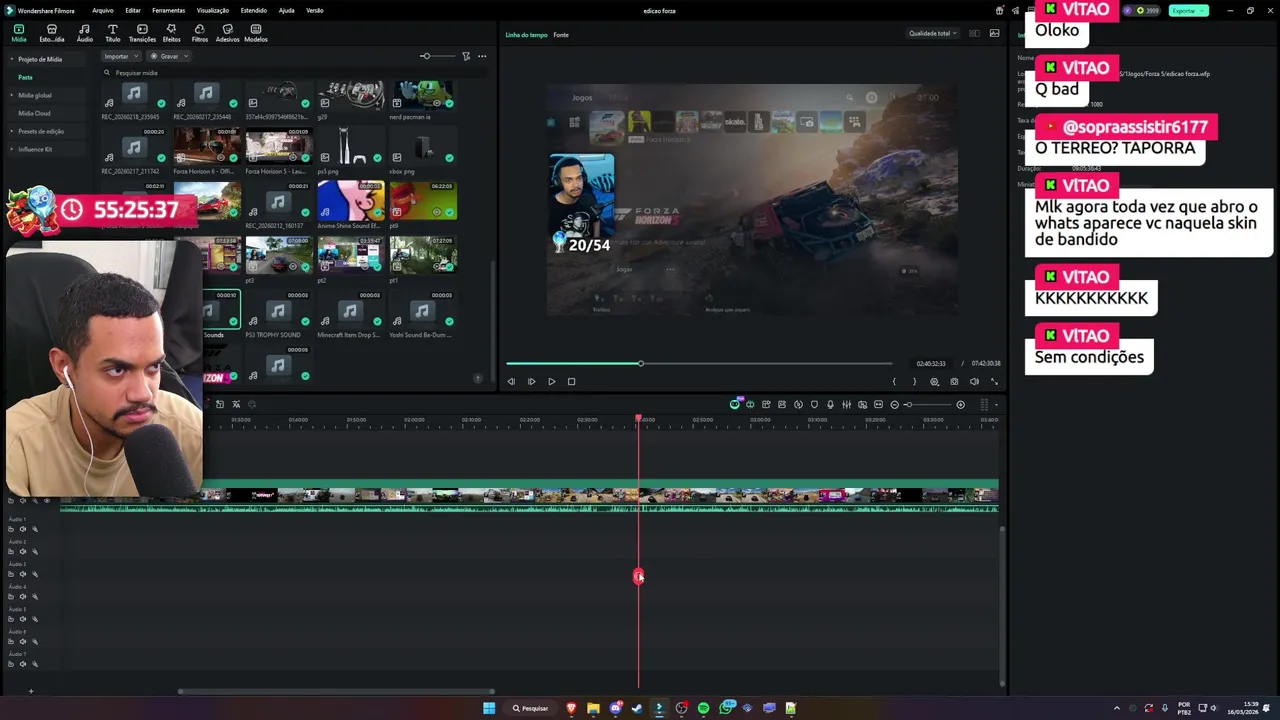Click the marker shield icon in timeline toolbar
The height and width of the screenshot is (720, 1280).
coord(814,404)
